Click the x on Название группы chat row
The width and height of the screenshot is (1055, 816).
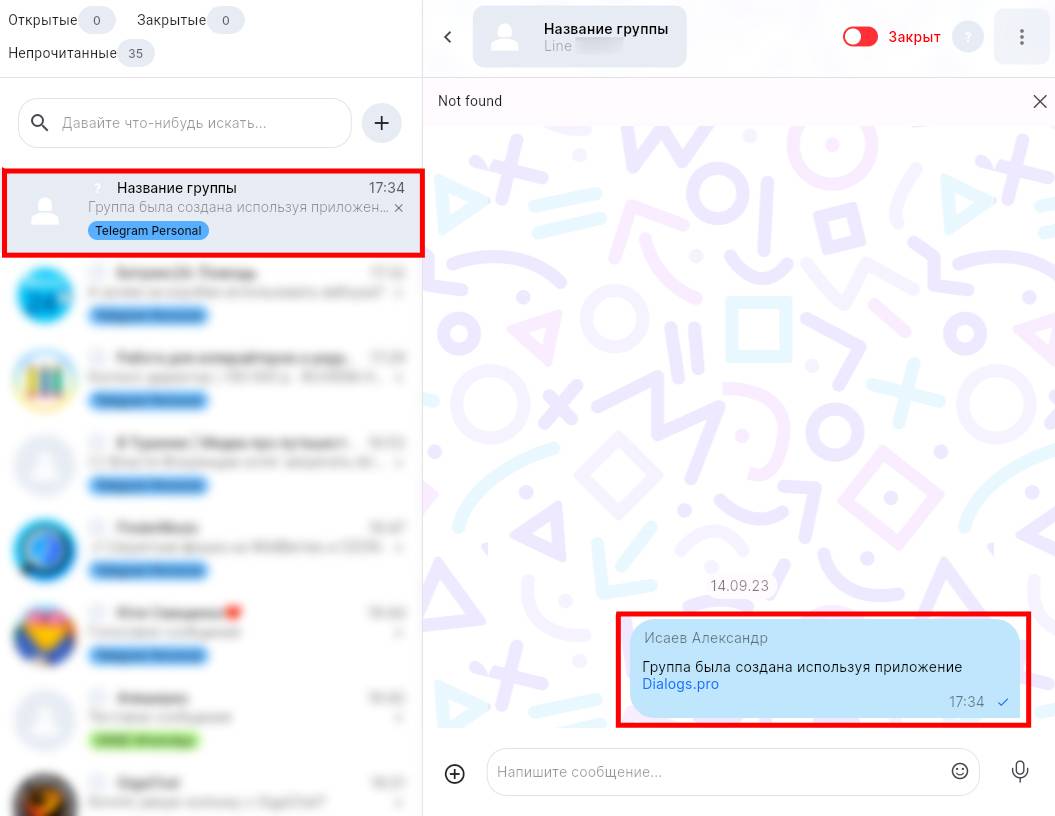click(x=399, y=208)
